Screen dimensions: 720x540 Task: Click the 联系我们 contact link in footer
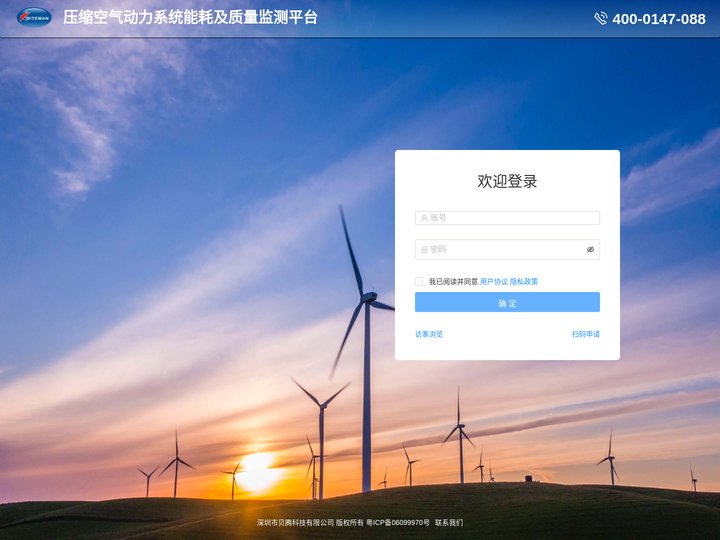449,523
